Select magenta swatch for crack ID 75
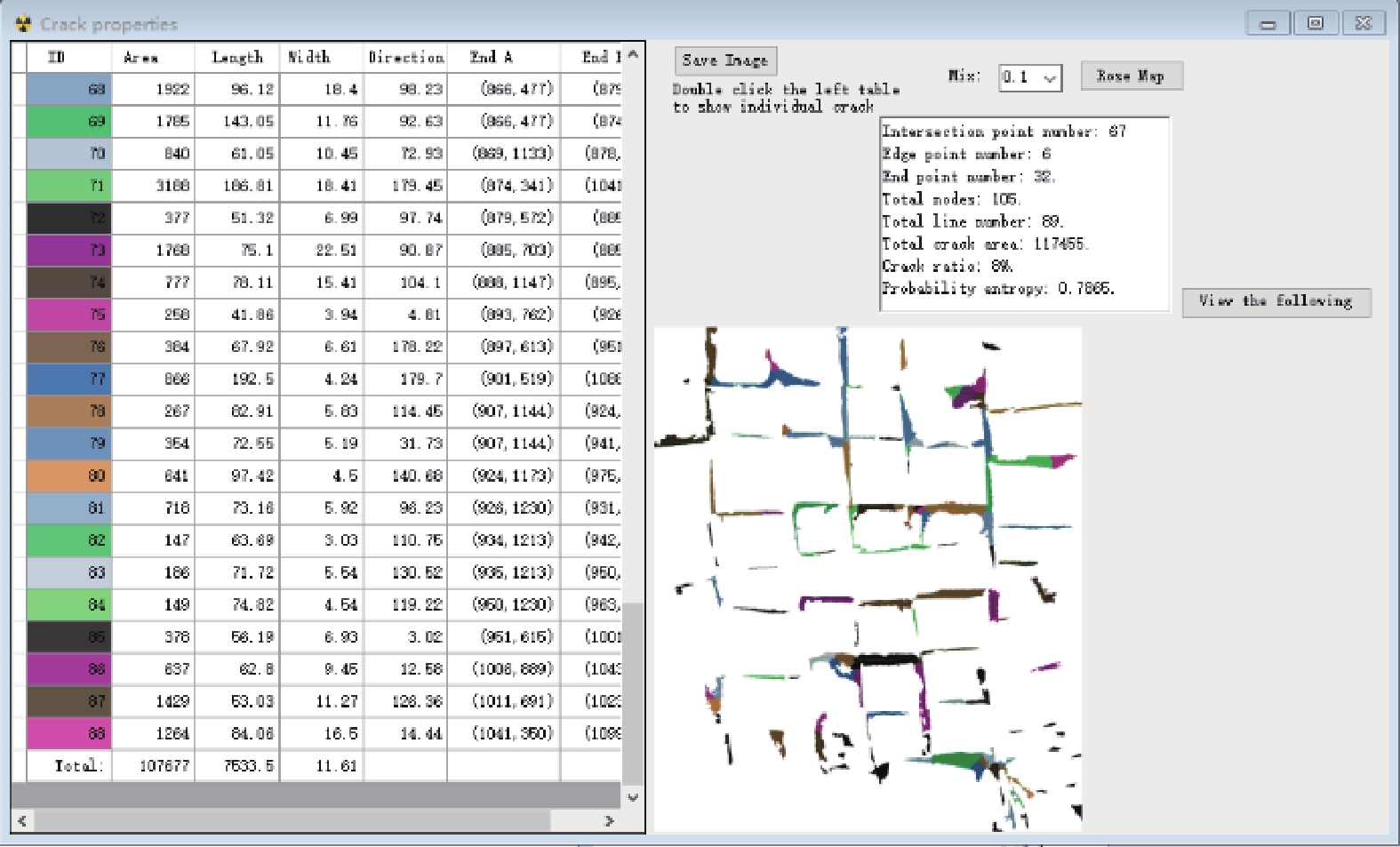 (69, 315)
